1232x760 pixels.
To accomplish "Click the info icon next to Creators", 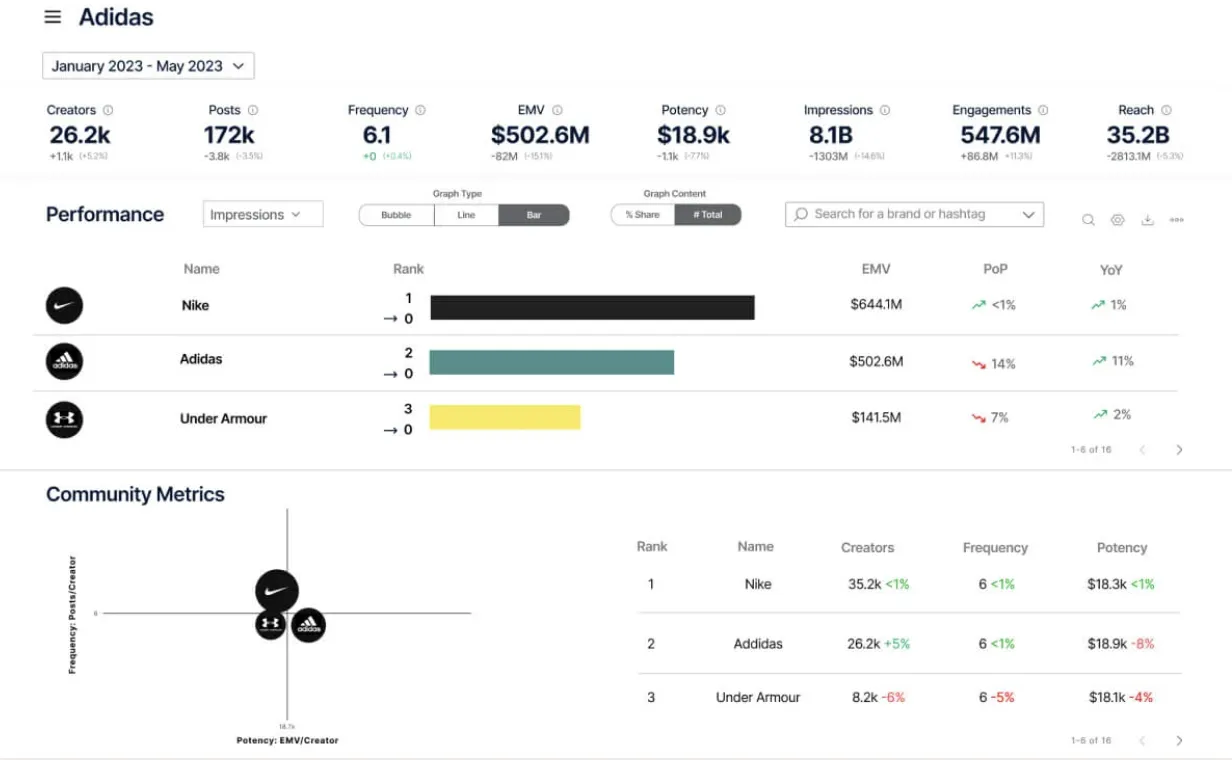I will [108, 110].
